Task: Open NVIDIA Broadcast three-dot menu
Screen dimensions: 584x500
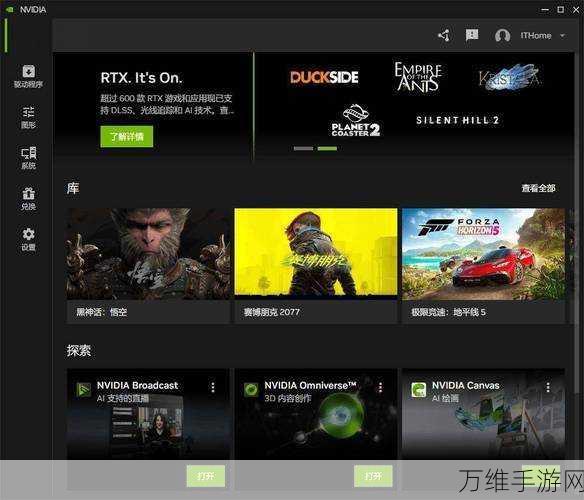Action: pos(213,387)
